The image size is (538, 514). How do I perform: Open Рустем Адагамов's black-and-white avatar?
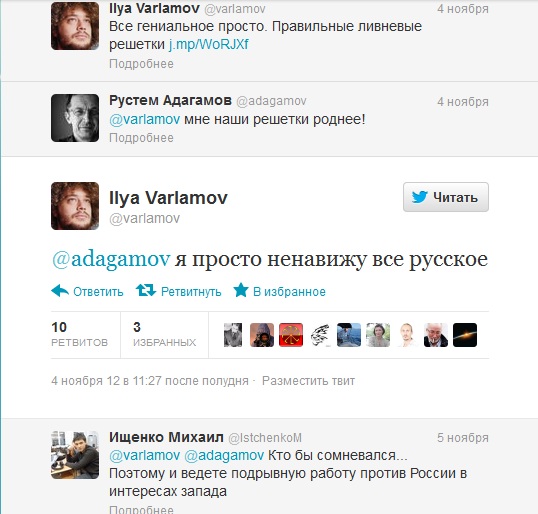75,118
